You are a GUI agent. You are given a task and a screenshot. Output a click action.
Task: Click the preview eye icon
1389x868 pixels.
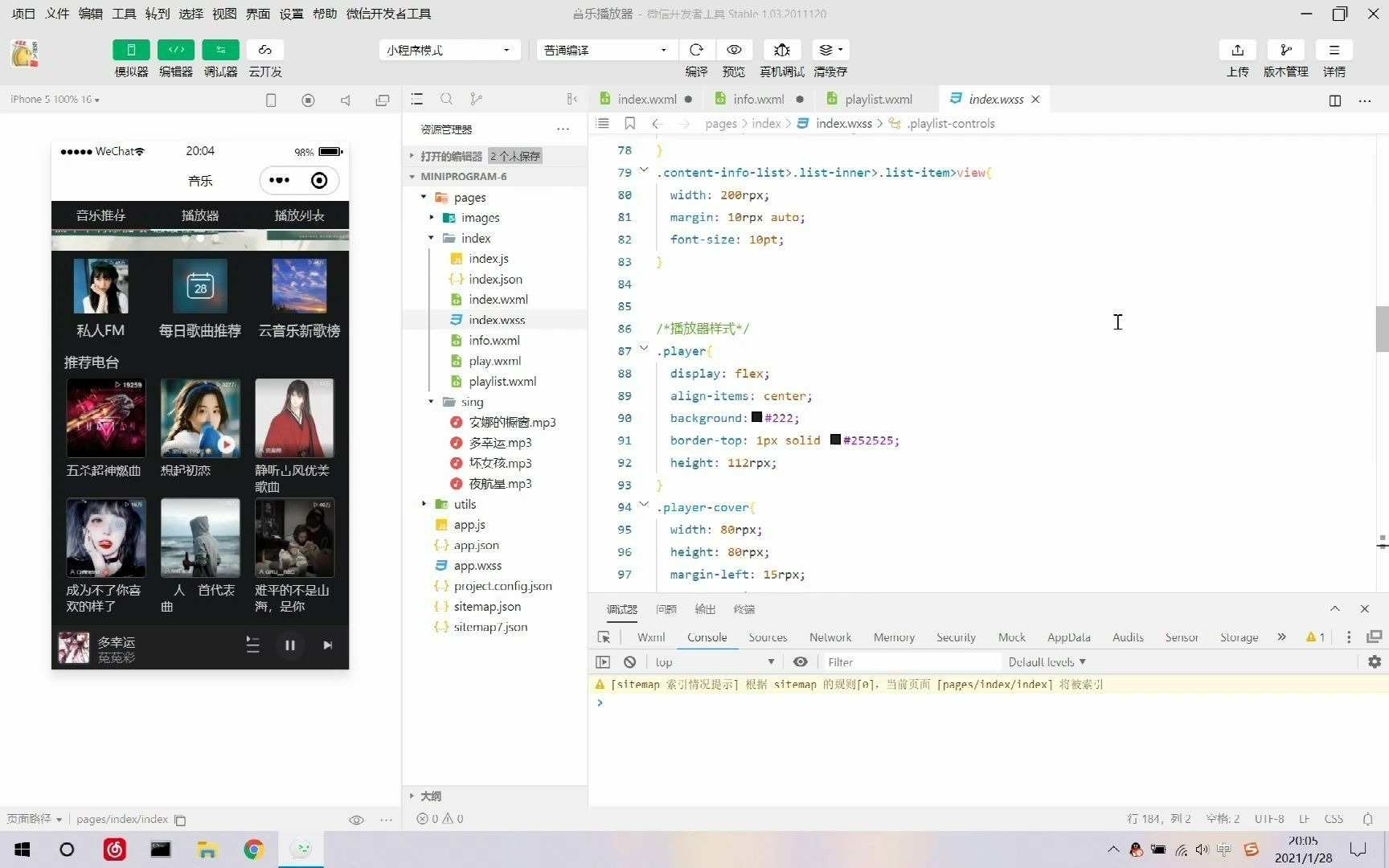pos(734,50)
